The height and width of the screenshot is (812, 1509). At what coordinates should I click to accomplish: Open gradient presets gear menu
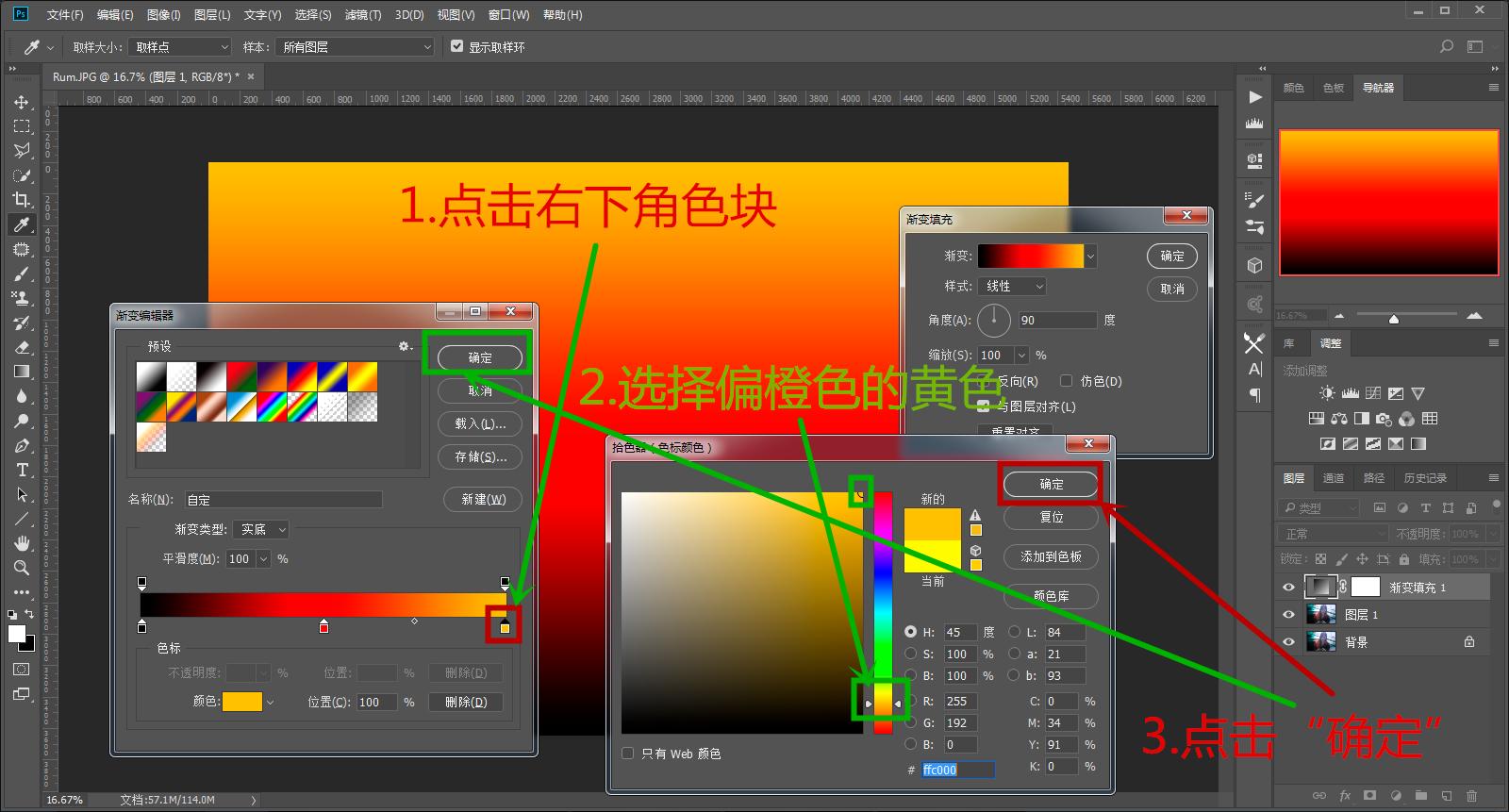406,346
